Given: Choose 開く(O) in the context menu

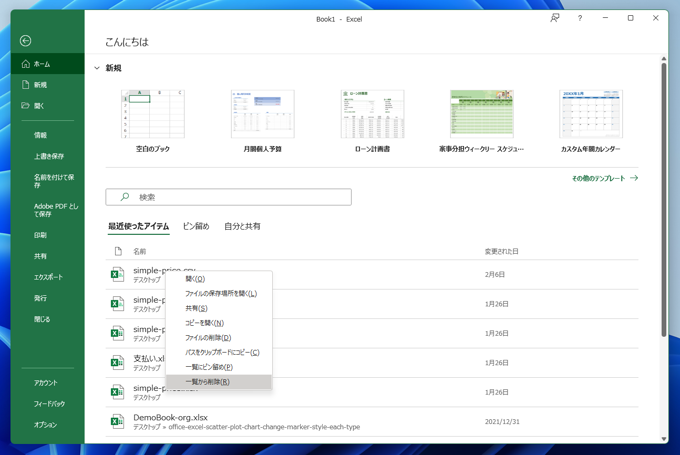Looking at the screenshot, I should point(219,279).
